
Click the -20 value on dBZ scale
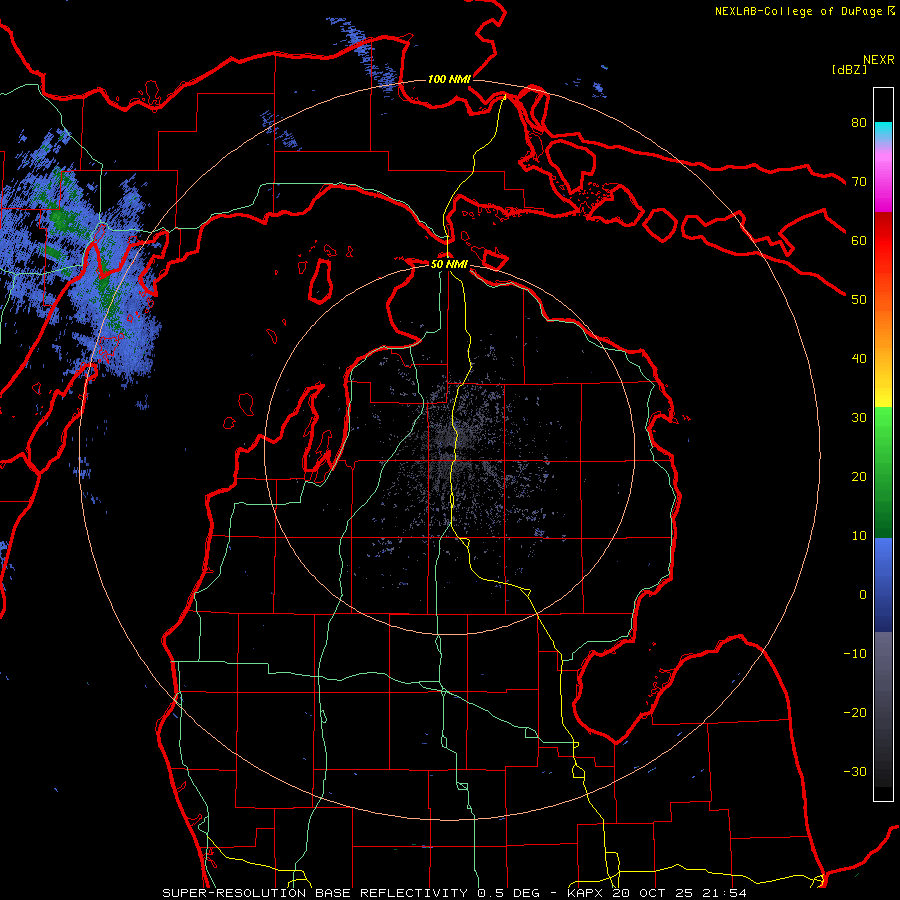tap(855, 712)
